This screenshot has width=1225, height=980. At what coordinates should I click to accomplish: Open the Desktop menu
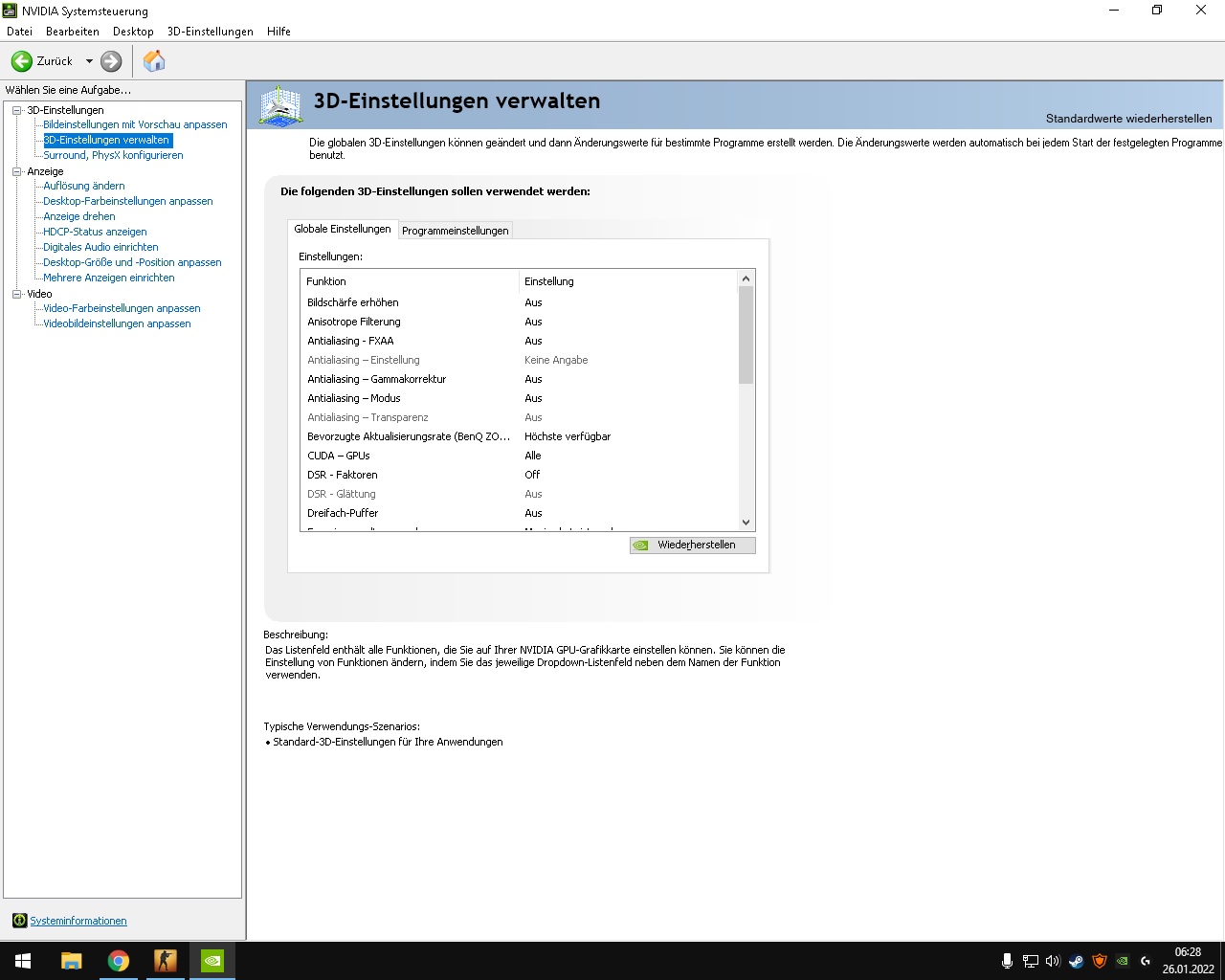[133, 32]
